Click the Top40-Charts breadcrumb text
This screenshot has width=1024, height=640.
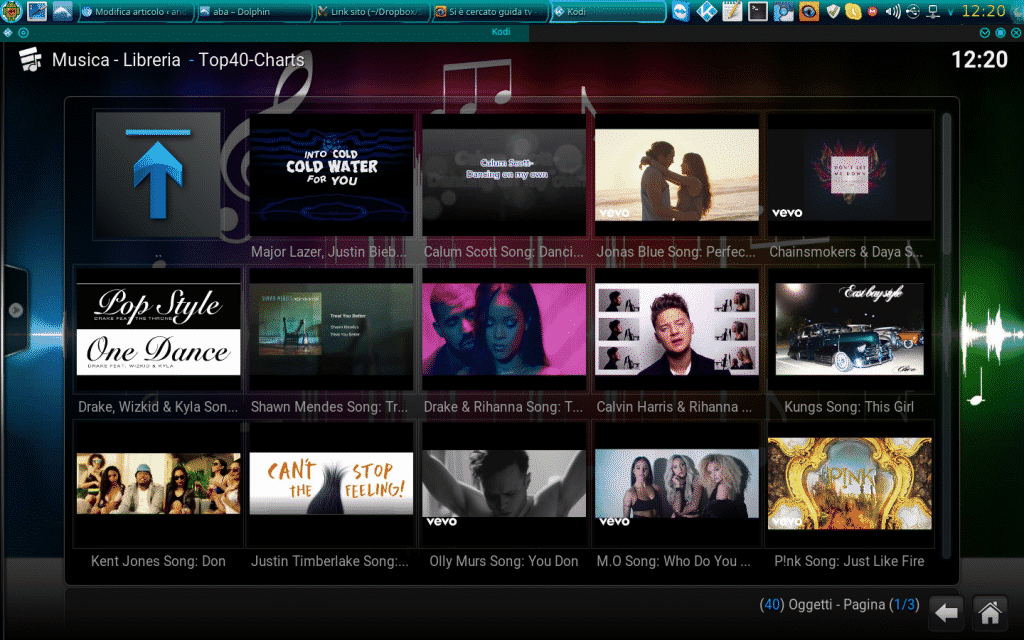pos(251,60)
